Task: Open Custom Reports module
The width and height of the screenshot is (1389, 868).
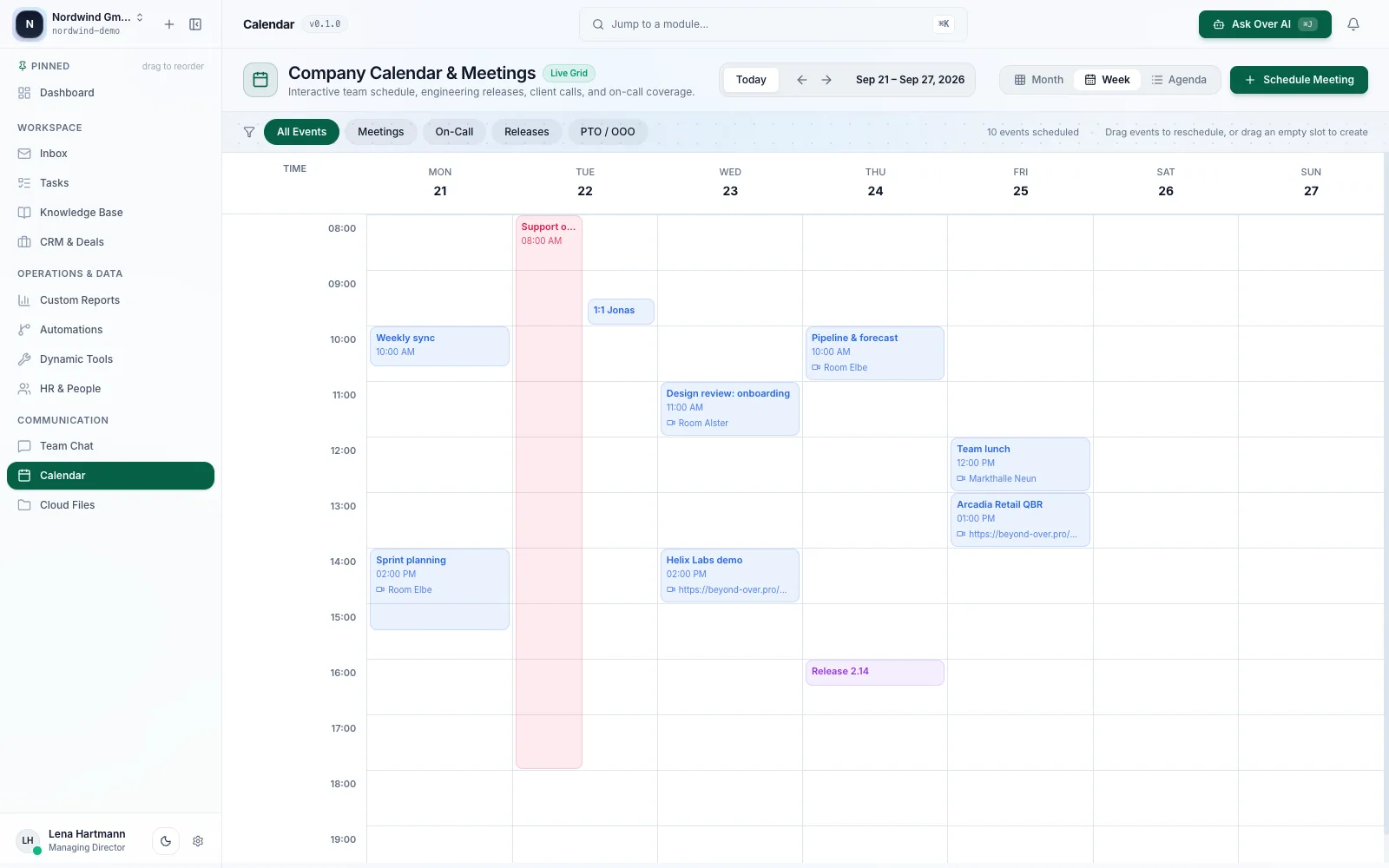Action: click(x=110, y=300)
